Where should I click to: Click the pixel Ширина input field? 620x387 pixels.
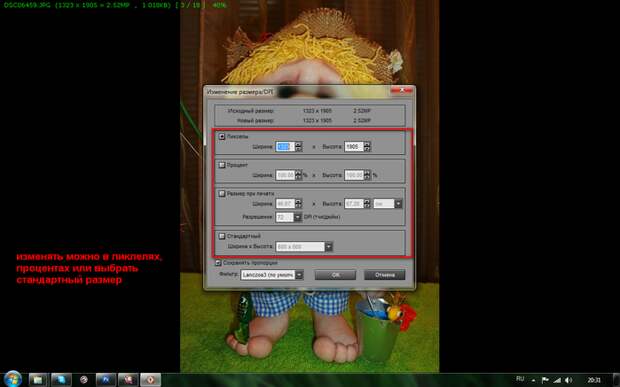click(285, 147)
